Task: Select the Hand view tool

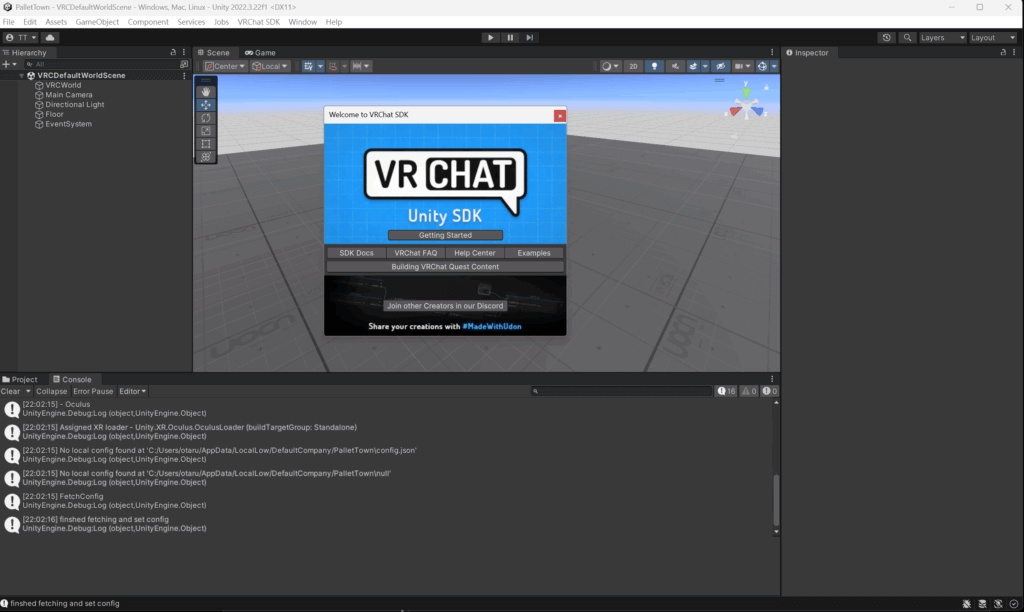Action: pyautogui.click(x=206, y=91)
